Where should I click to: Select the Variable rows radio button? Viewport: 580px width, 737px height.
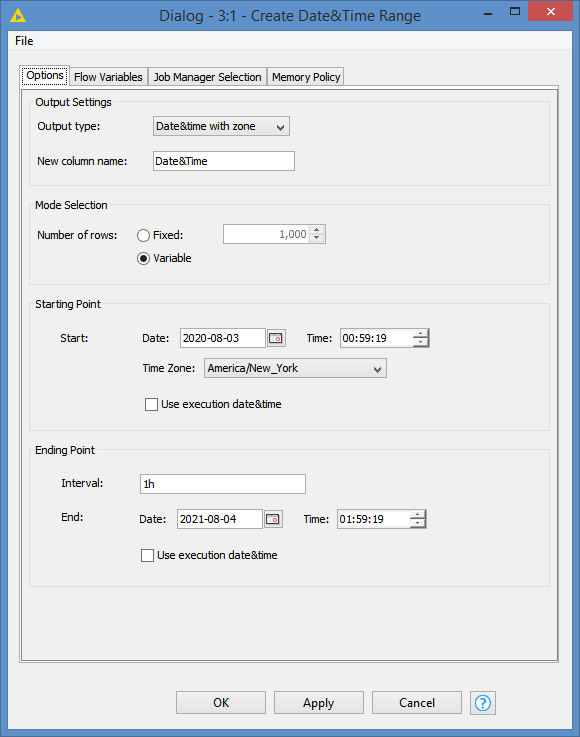143,259
